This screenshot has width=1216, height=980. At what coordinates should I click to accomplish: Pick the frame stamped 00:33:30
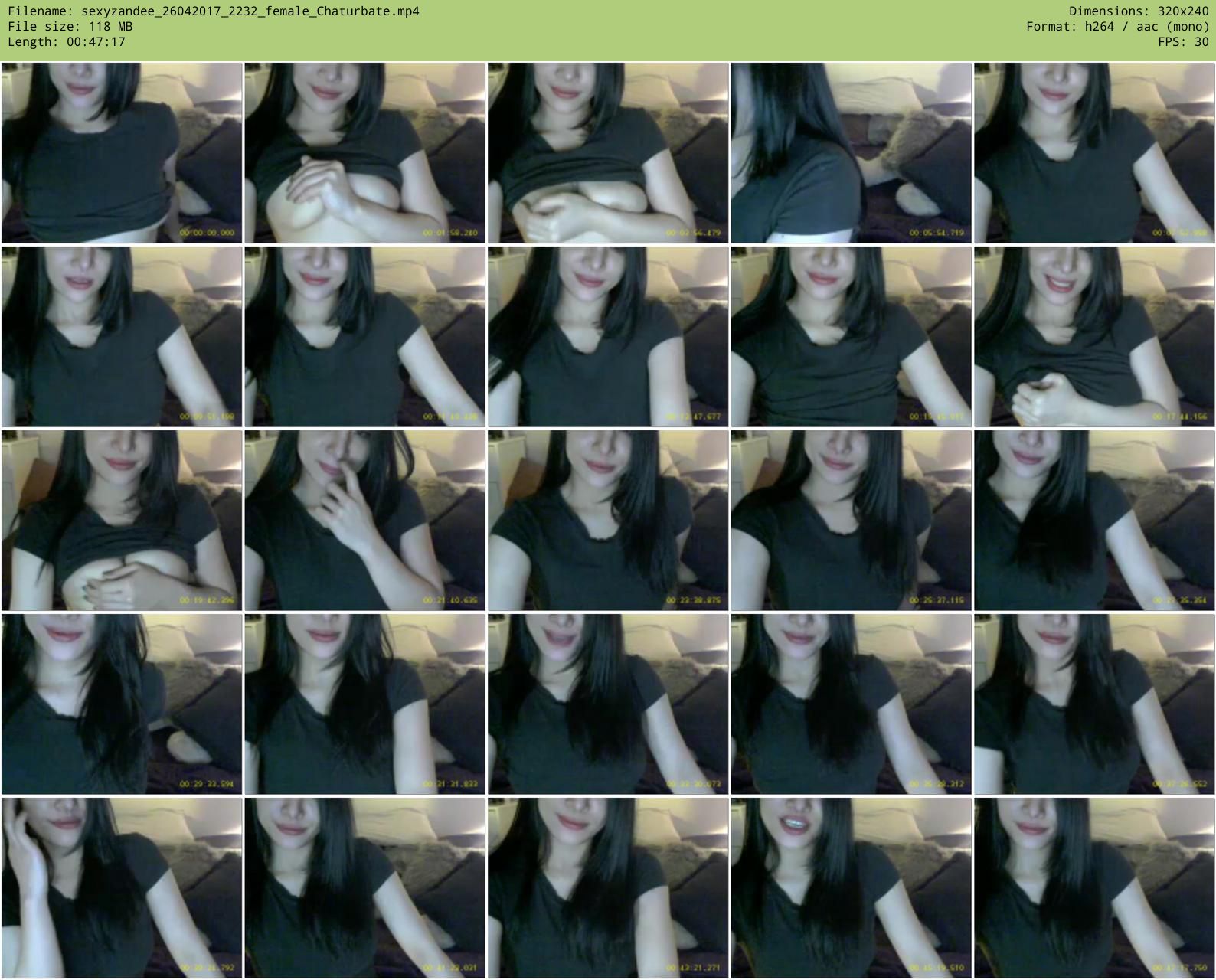[608, 704]
